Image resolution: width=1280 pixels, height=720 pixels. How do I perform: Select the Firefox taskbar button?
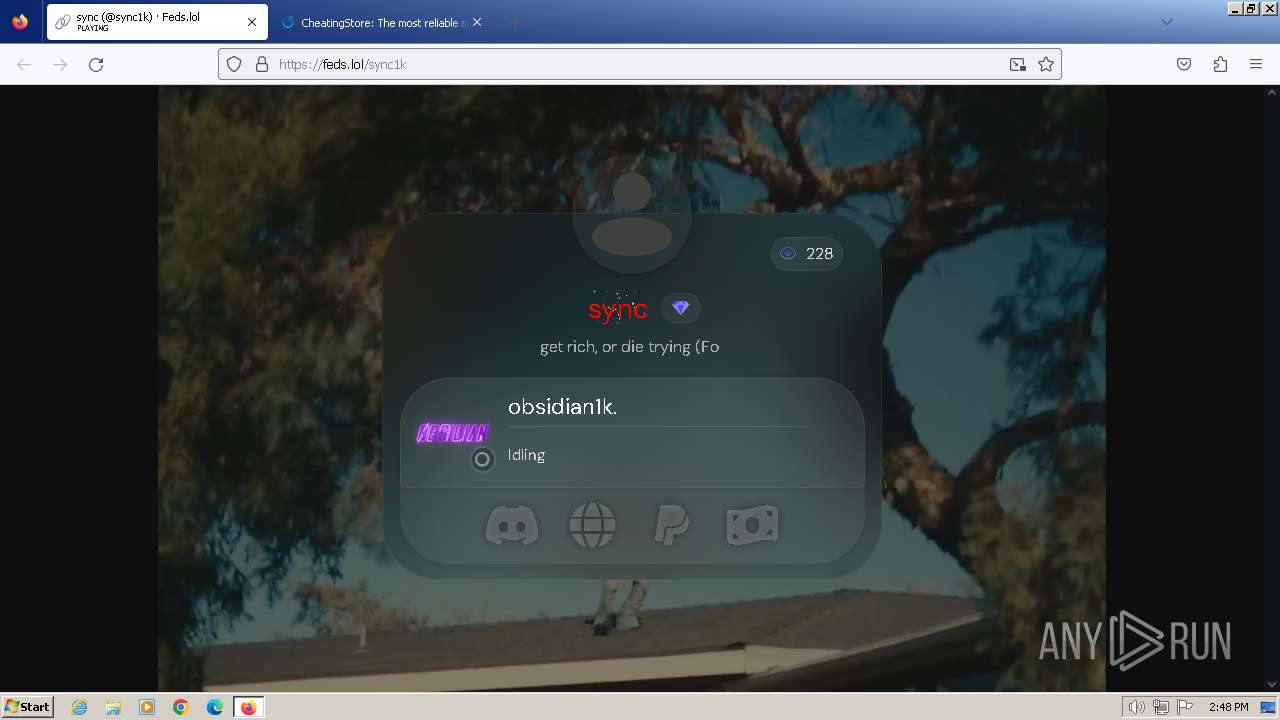(249, 707)
